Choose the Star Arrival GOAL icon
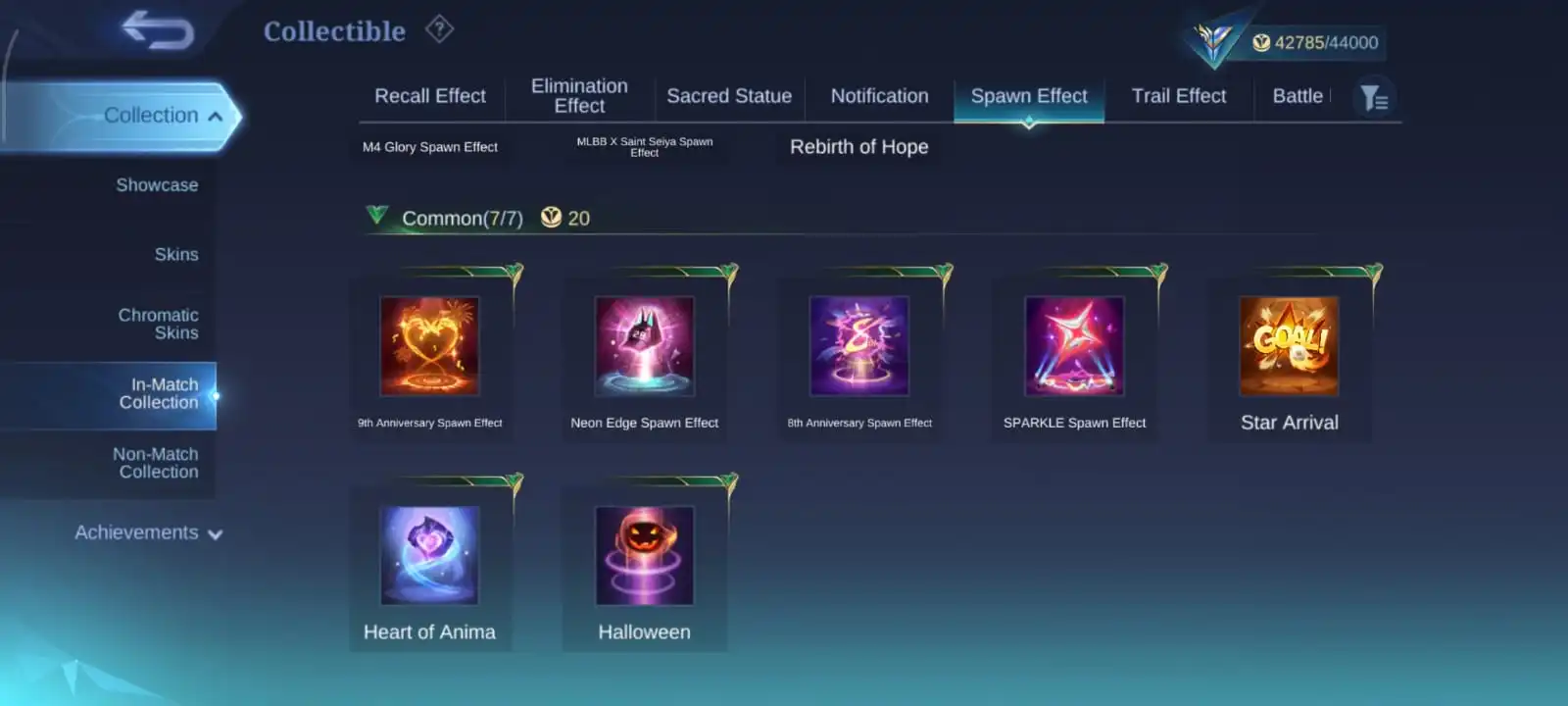1568x706 pixels. (x=1289, y=346)
